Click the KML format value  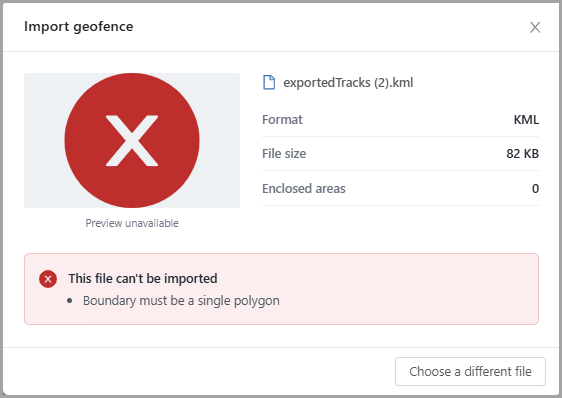point(526,119)
